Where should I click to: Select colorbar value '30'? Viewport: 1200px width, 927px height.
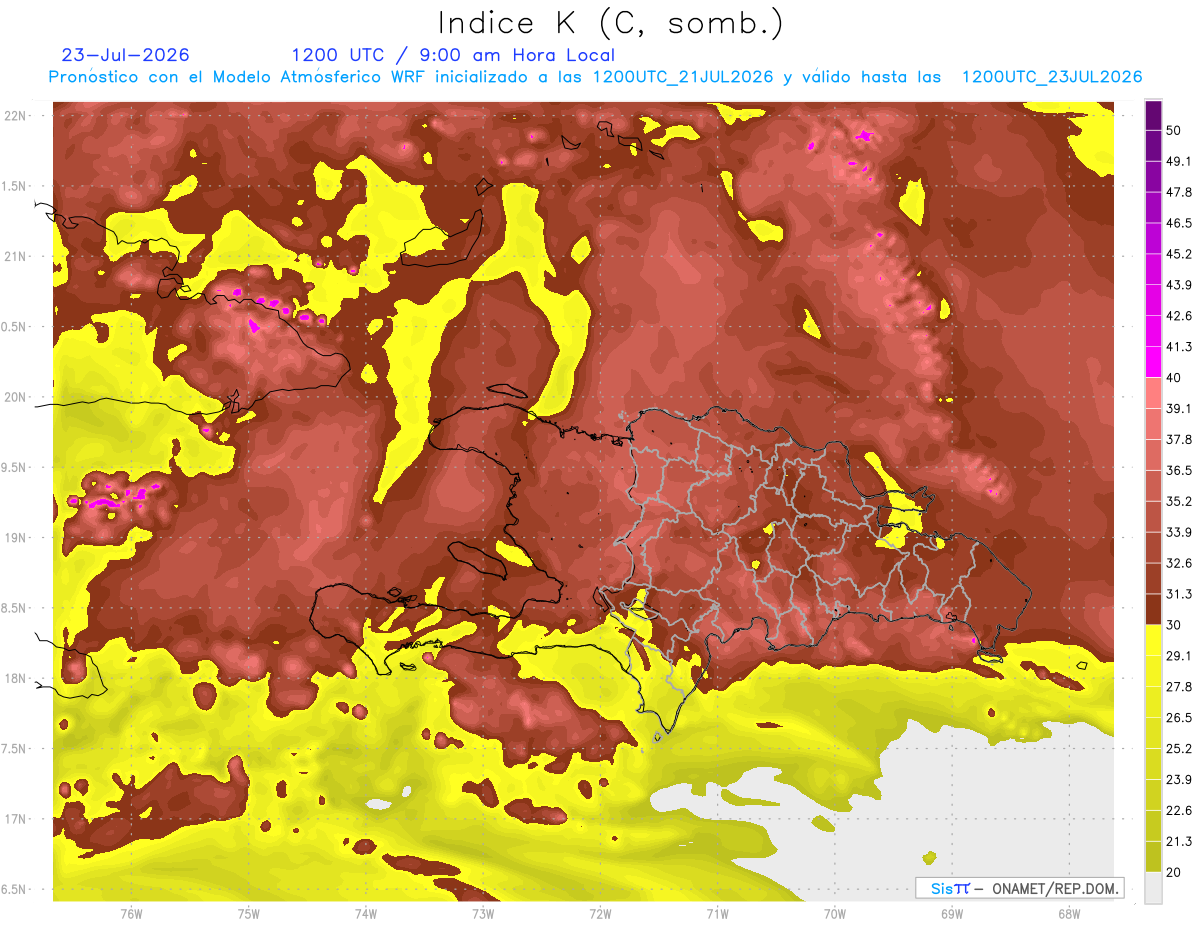click(1174, 625)
